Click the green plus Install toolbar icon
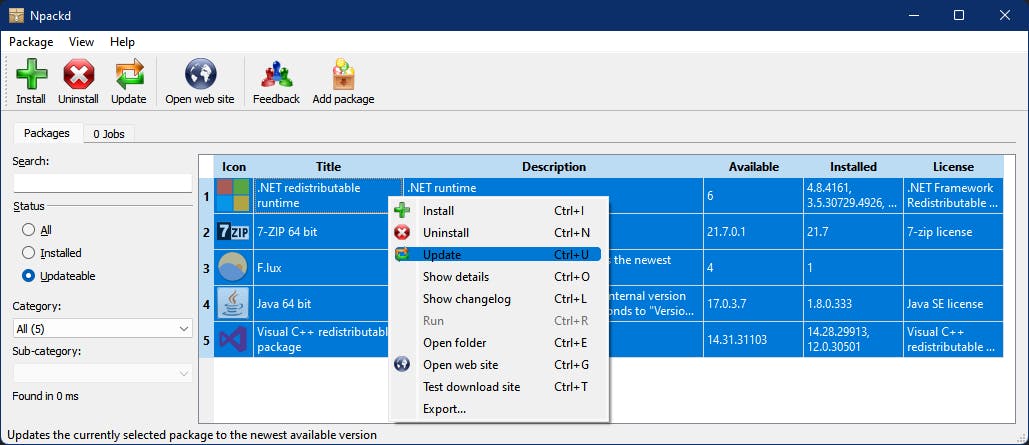 coord(31,75)
